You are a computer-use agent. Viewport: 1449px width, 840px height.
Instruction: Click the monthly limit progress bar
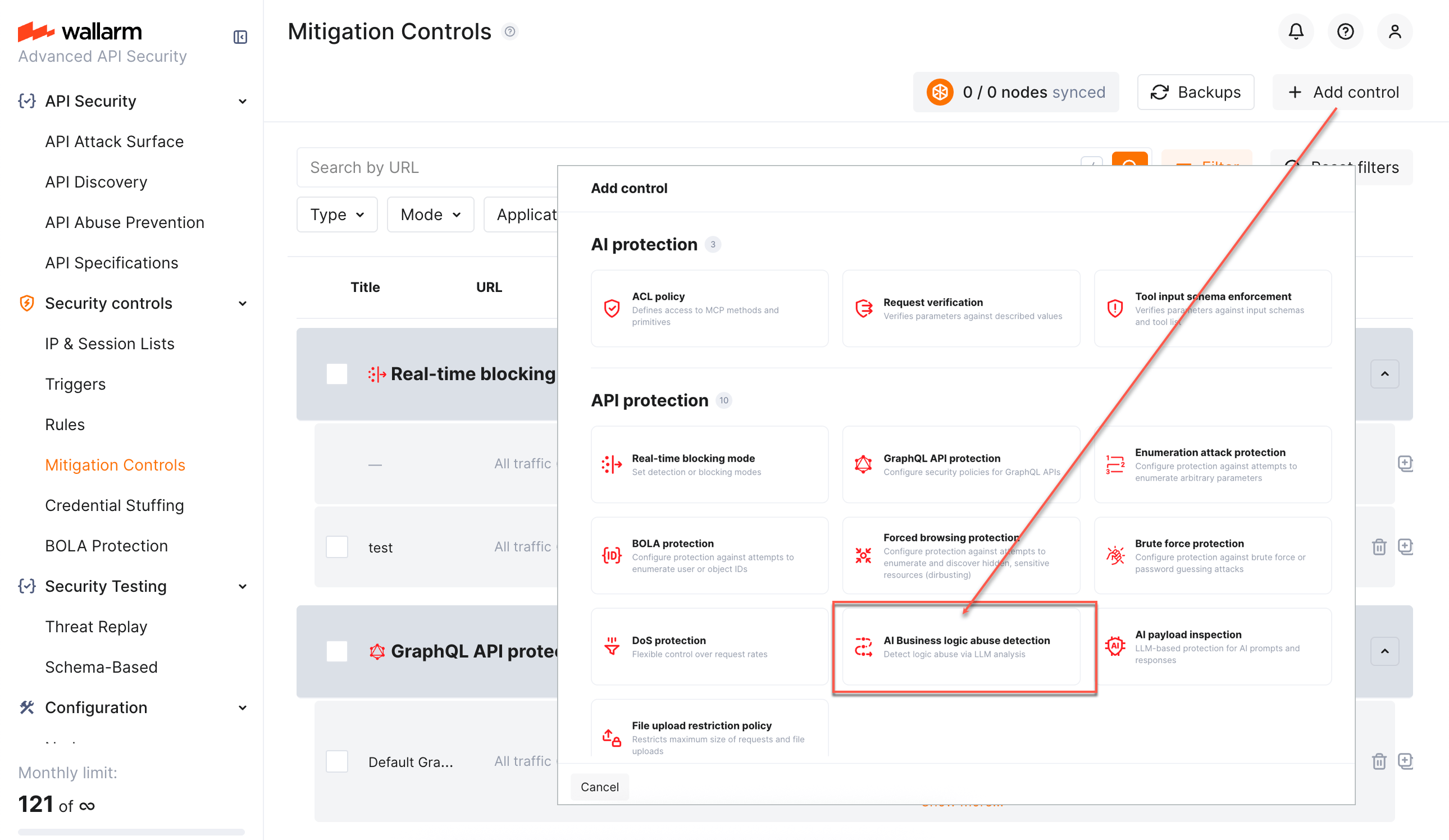click(x=131, y=832)
